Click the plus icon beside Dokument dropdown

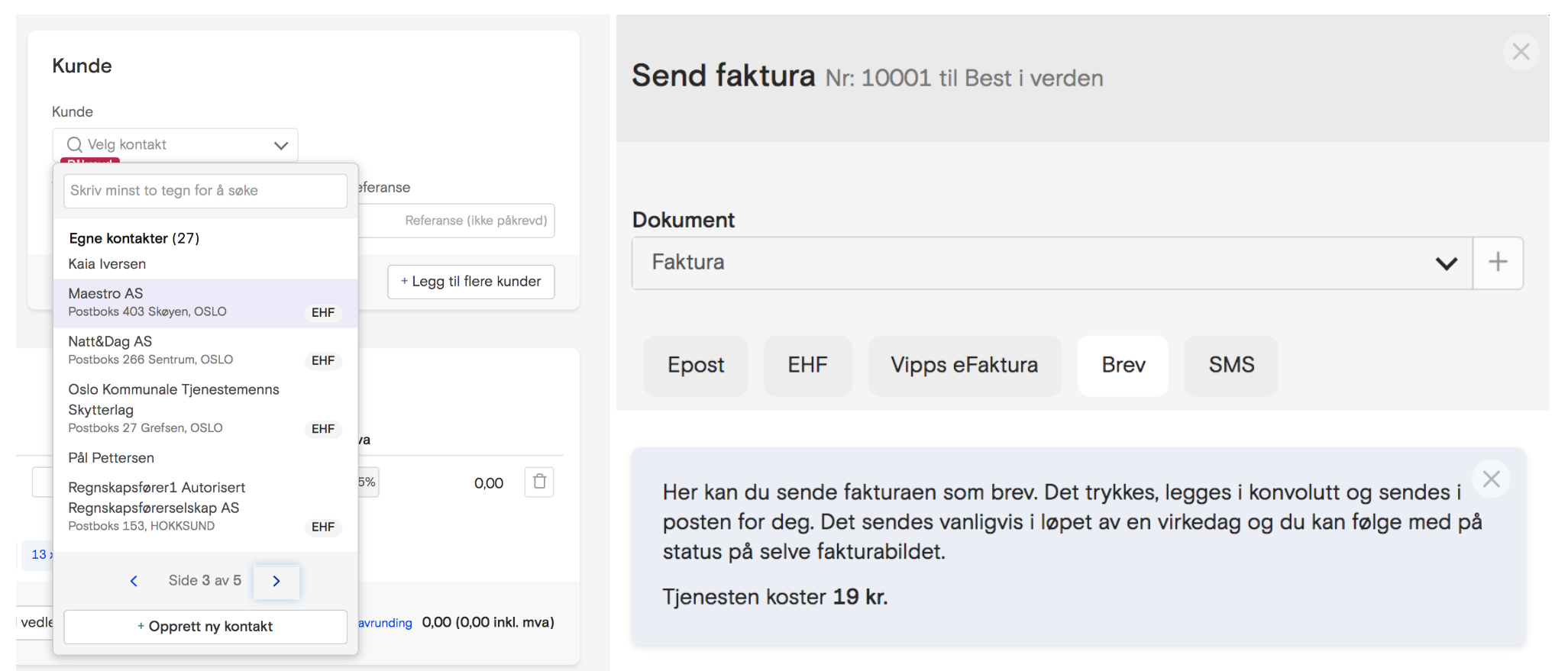(x=1498, y=263)
